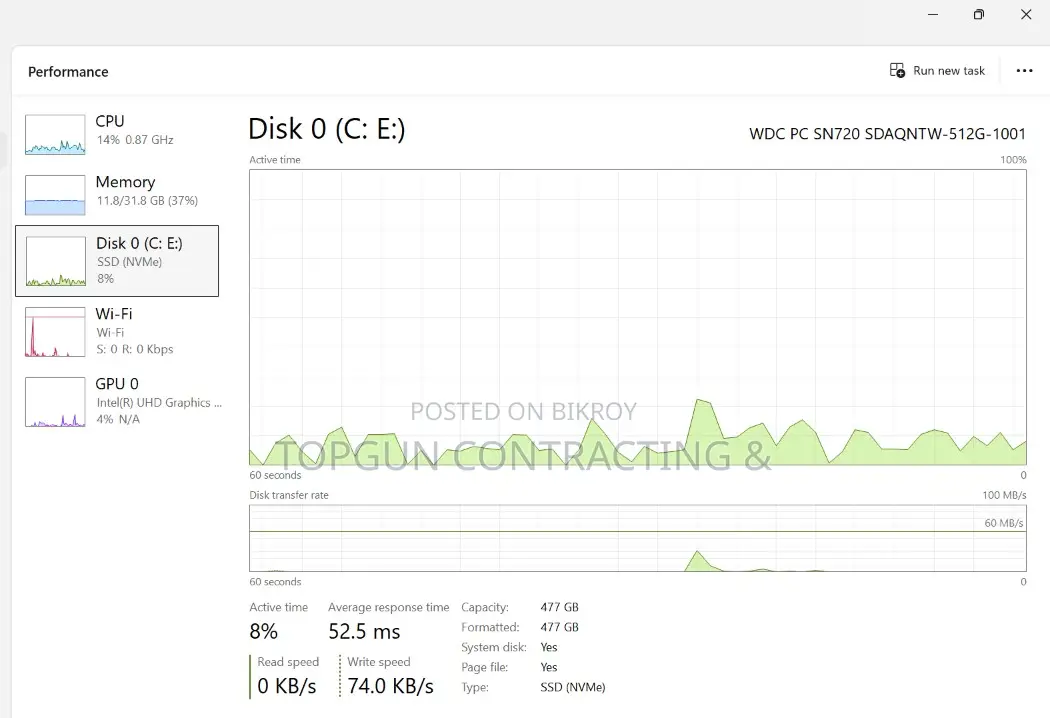Image resolution: width=1050 pixels, height=718 pixels.
Task: Click the Disk transfer rate label
Action: (289, 496)
